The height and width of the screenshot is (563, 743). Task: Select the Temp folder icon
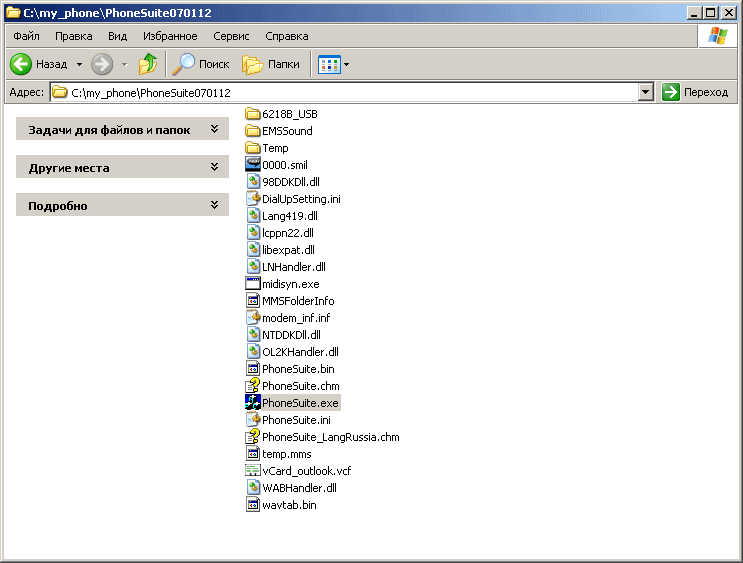point(253,148)
